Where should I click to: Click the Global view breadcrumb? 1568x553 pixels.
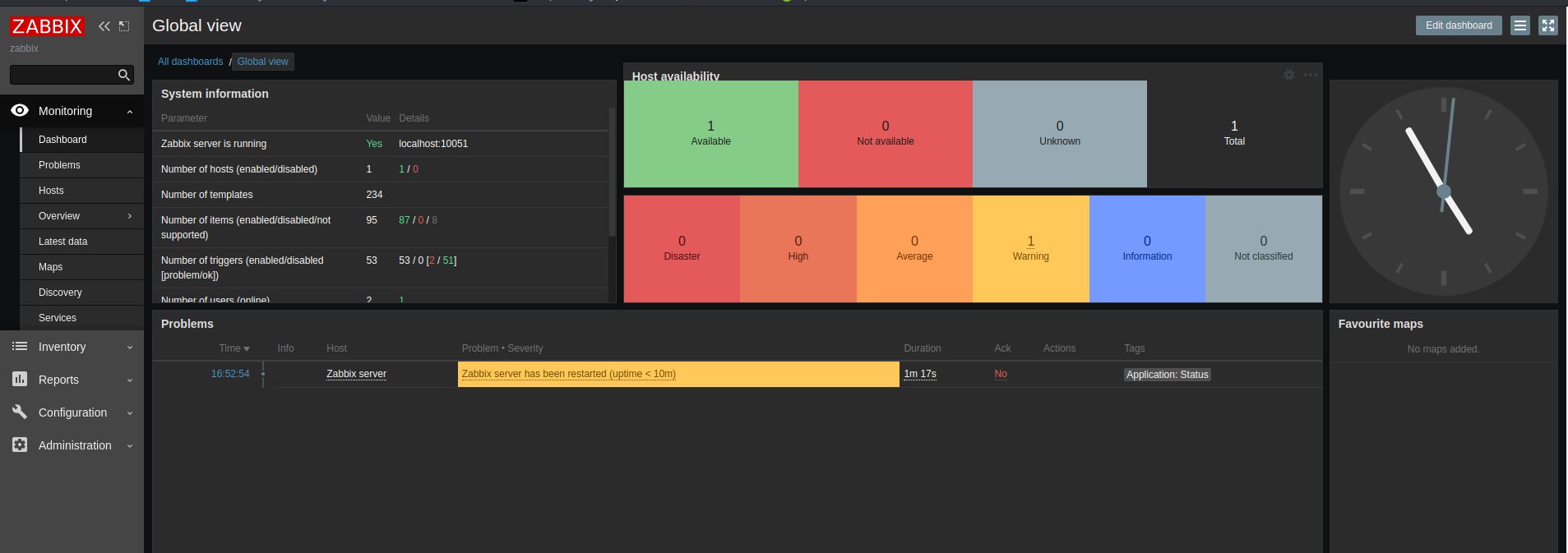pyautogui.click(x=262, y=62)
